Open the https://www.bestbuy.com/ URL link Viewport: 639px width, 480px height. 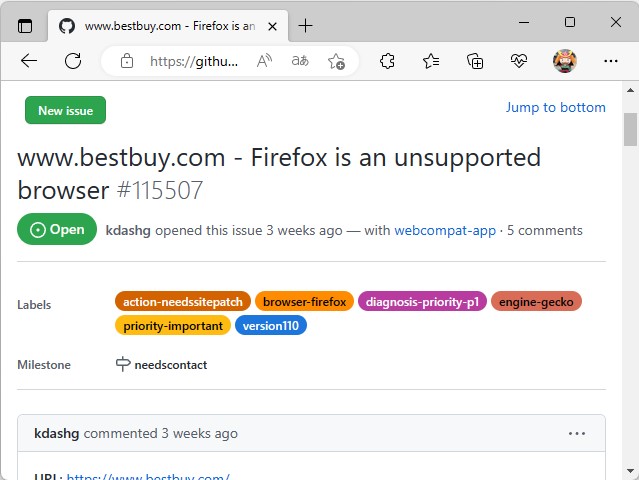click(148, 476)
